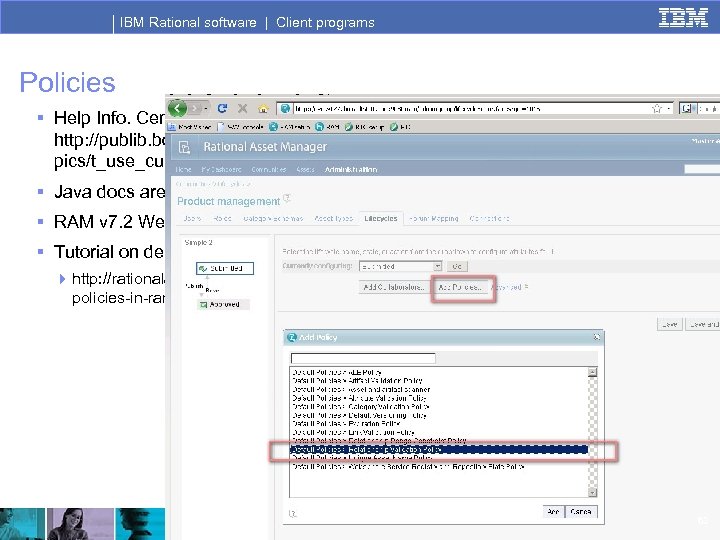
Task: Select the Category Validation Policy row
Action: 439,407
